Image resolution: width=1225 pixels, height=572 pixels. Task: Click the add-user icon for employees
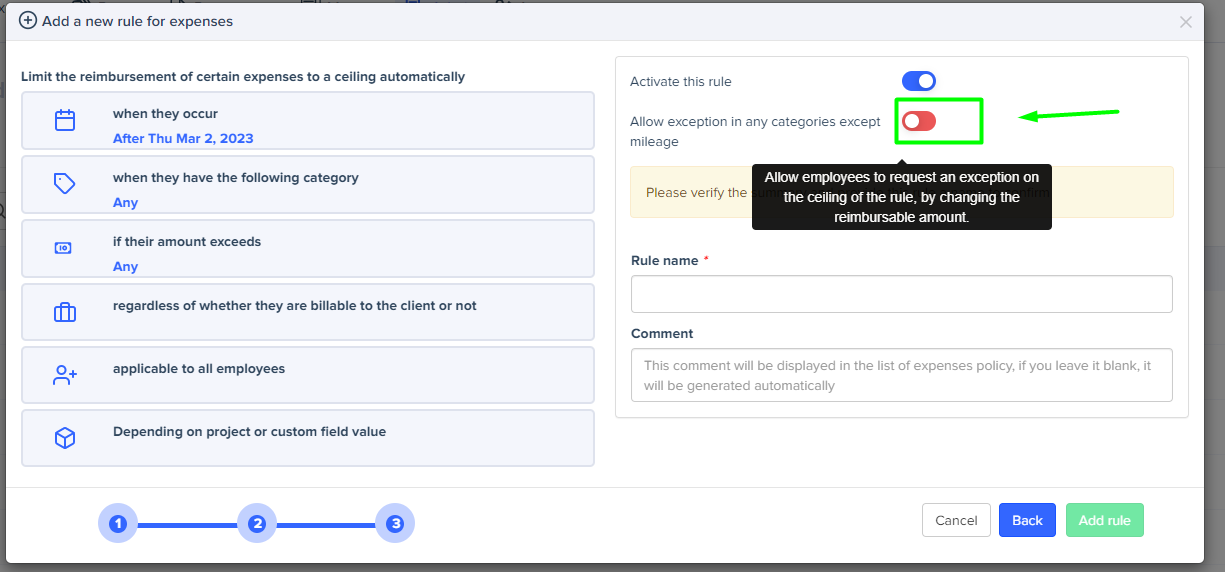coord(65,375)
